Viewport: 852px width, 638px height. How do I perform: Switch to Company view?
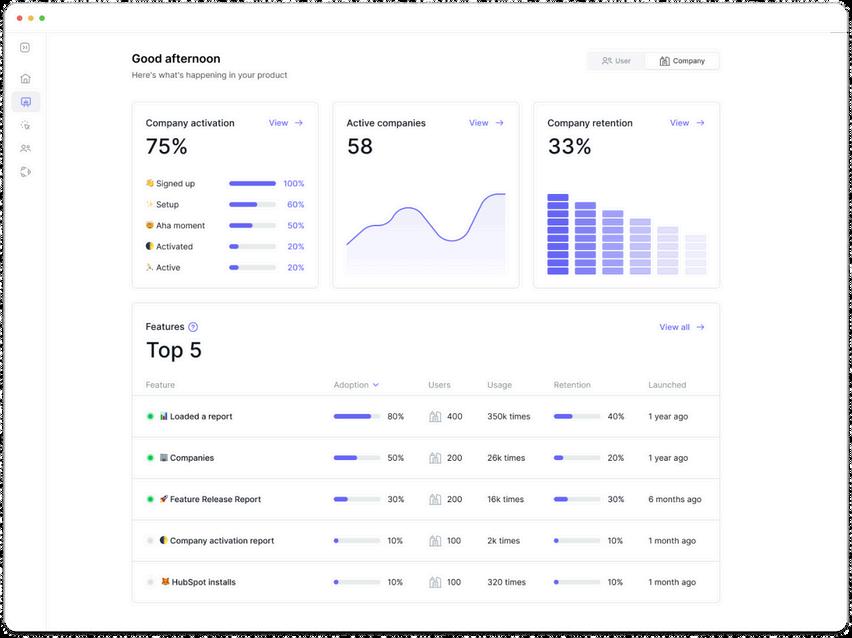click(682, 61)
